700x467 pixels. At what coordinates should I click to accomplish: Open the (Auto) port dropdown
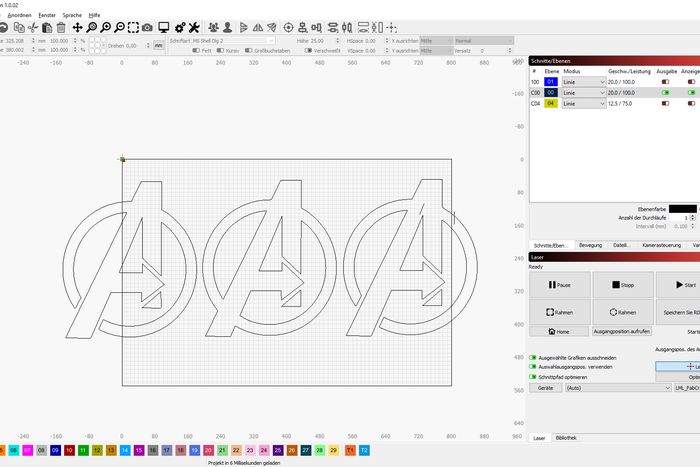[618, 388]
